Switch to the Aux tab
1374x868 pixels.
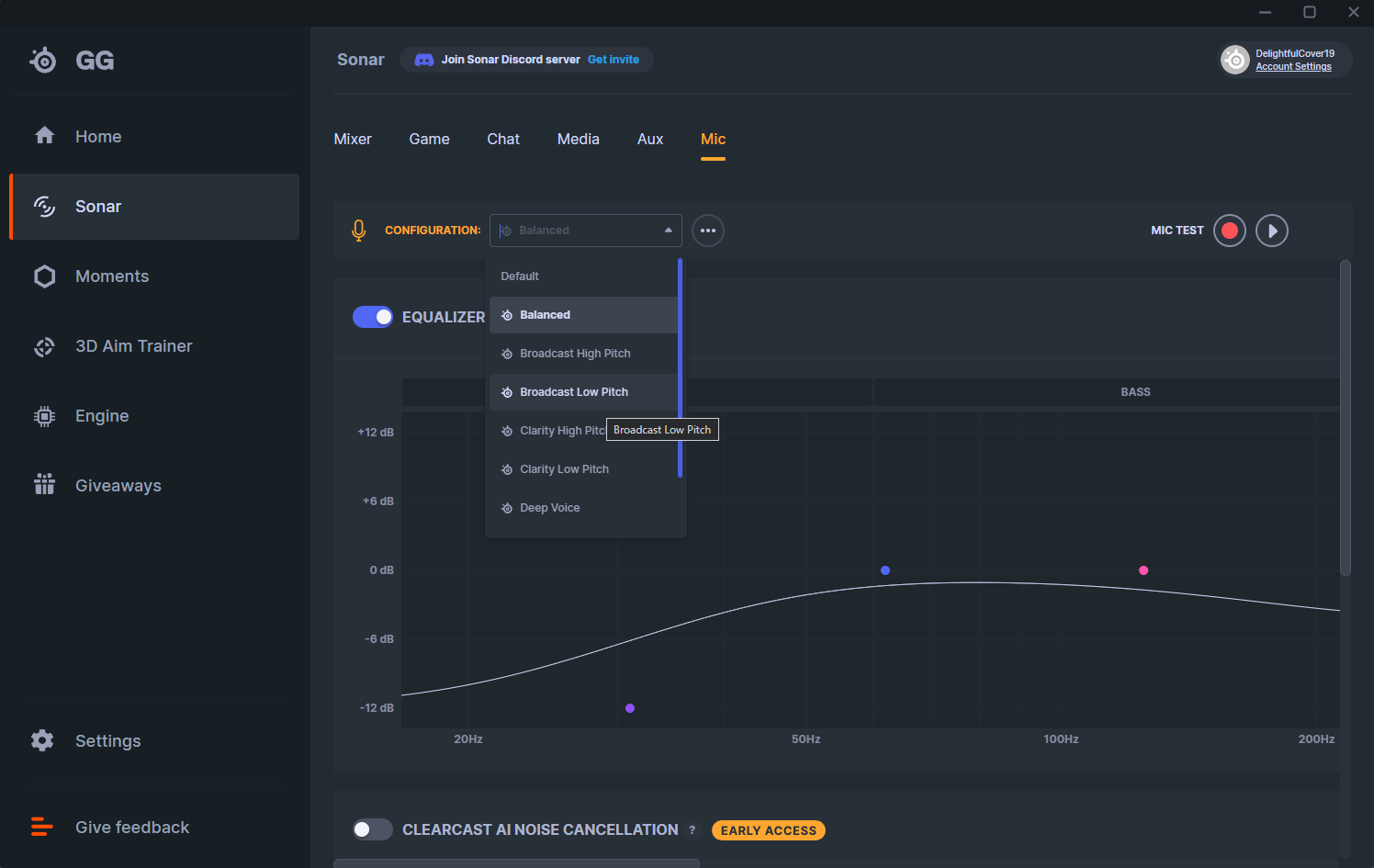(650, 139)
